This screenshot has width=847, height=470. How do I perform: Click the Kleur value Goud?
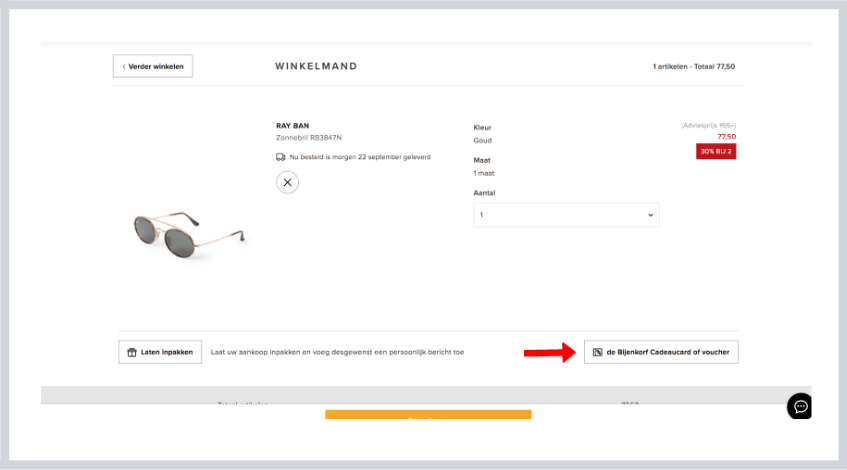[x=482, y=141]
